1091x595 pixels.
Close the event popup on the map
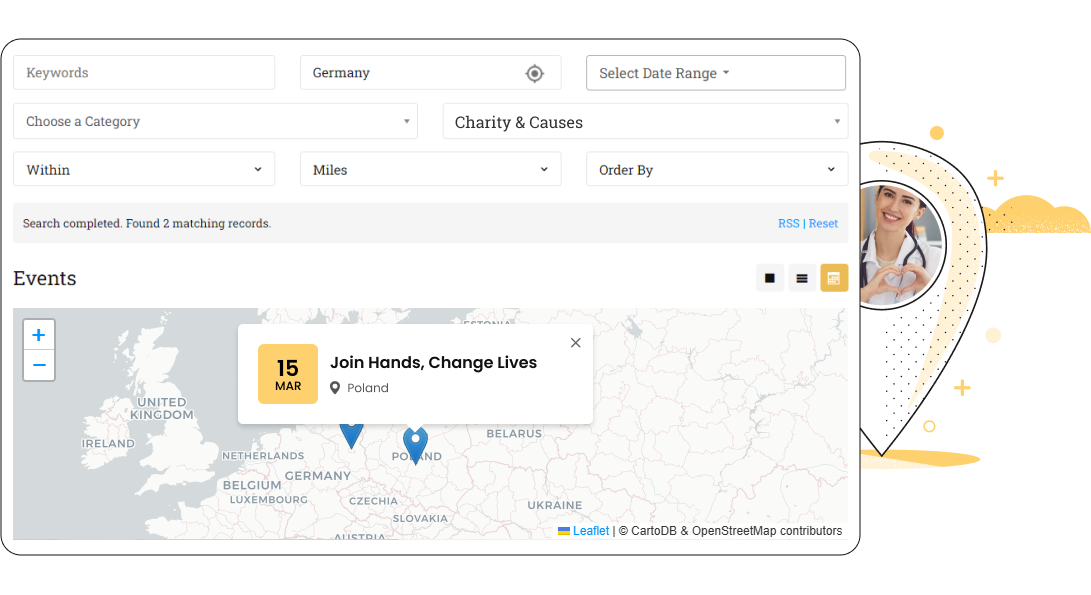(x=575, y=342)
